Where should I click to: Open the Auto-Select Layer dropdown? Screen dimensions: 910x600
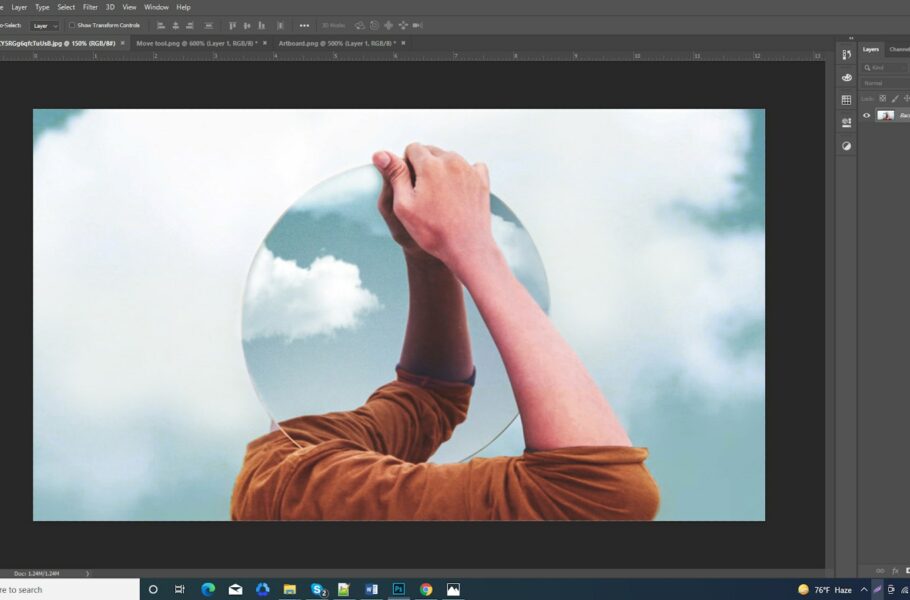tap(45, 26)
